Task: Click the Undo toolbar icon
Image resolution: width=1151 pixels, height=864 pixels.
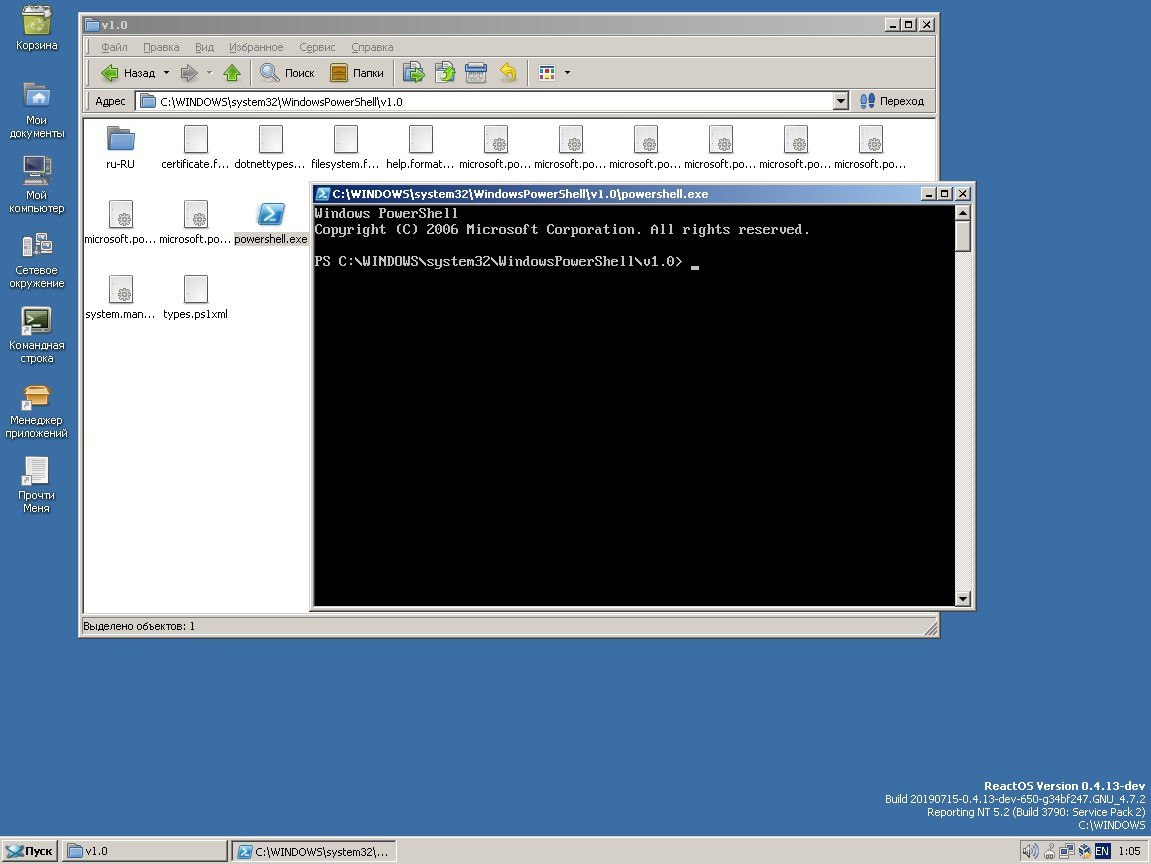Action: pos(508,73)
